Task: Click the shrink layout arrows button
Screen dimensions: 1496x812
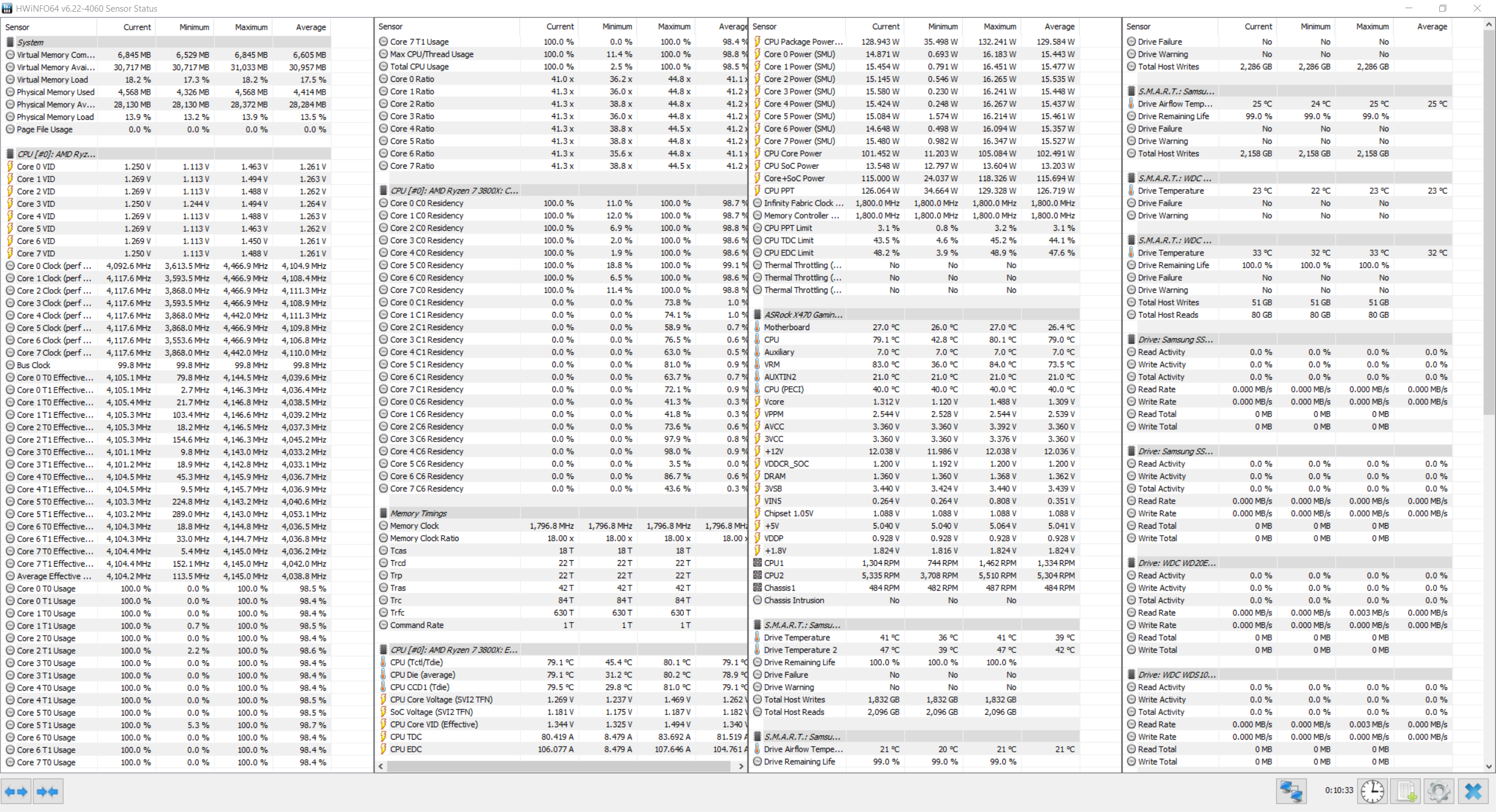Action: point(47,792)
